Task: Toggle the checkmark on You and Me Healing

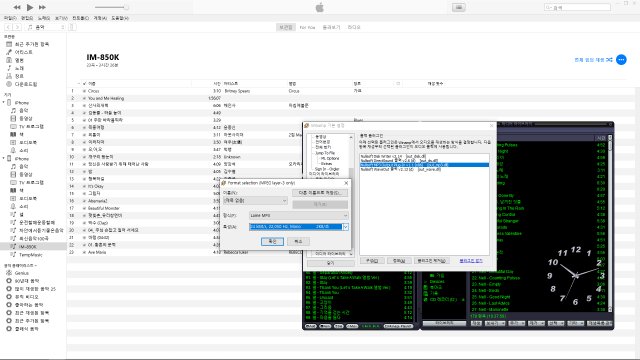Action: [x=84, y=98]
